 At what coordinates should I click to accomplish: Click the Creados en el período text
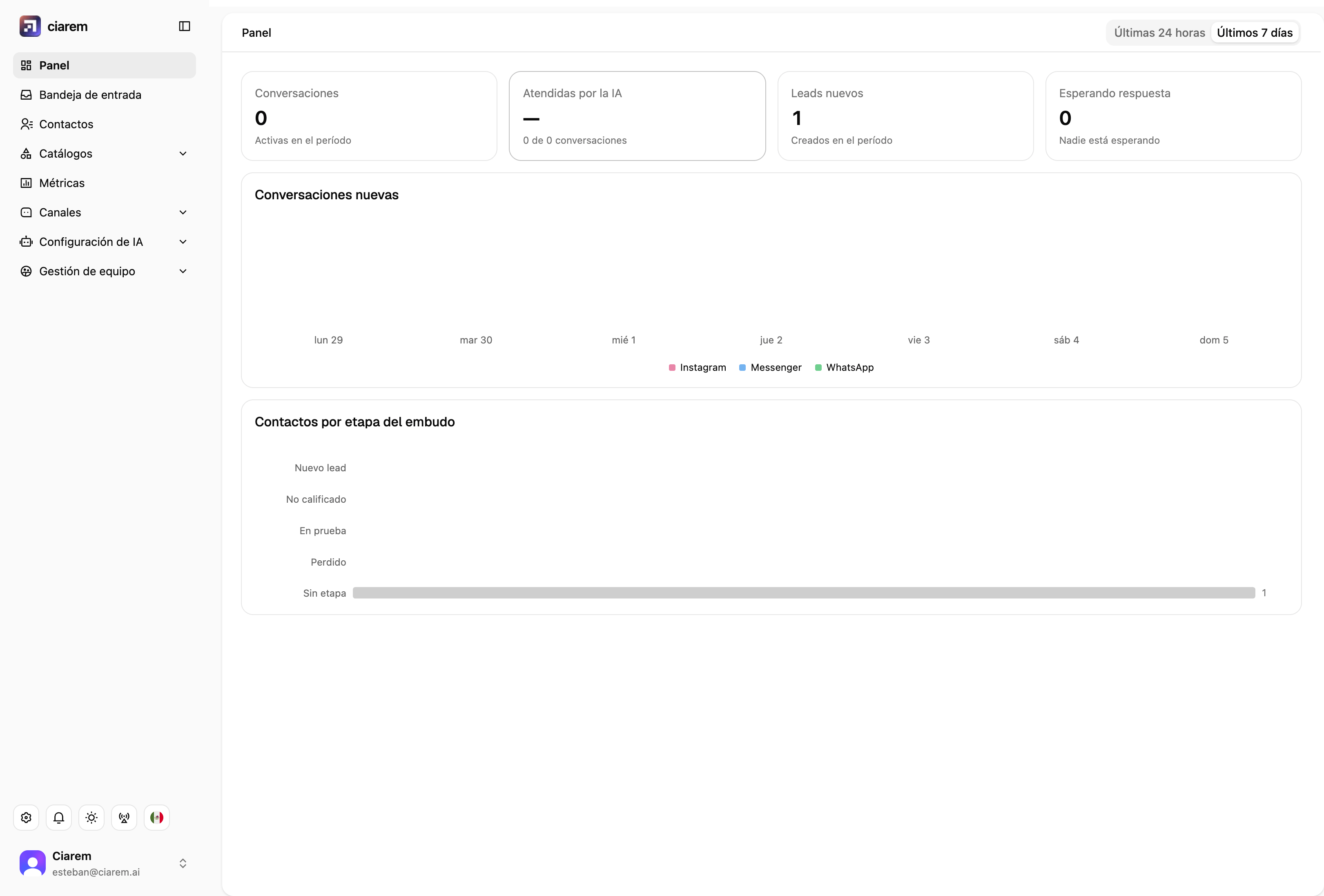tap(841, 140)
